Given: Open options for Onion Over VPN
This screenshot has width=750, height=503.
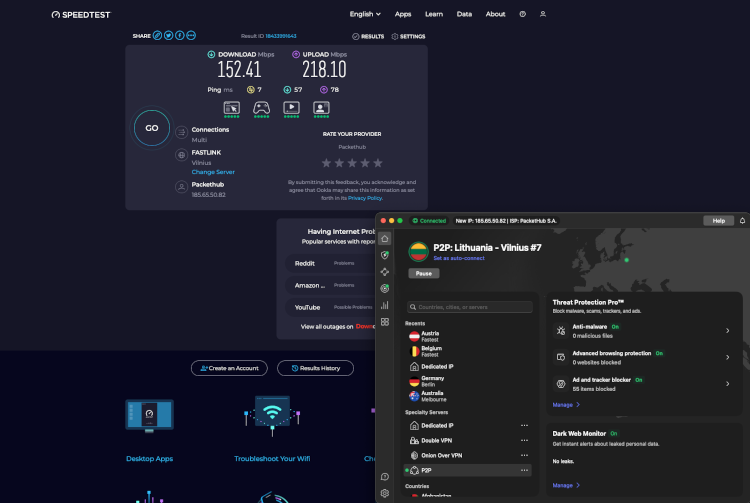Looking at the screenshot, I should 524,456.
